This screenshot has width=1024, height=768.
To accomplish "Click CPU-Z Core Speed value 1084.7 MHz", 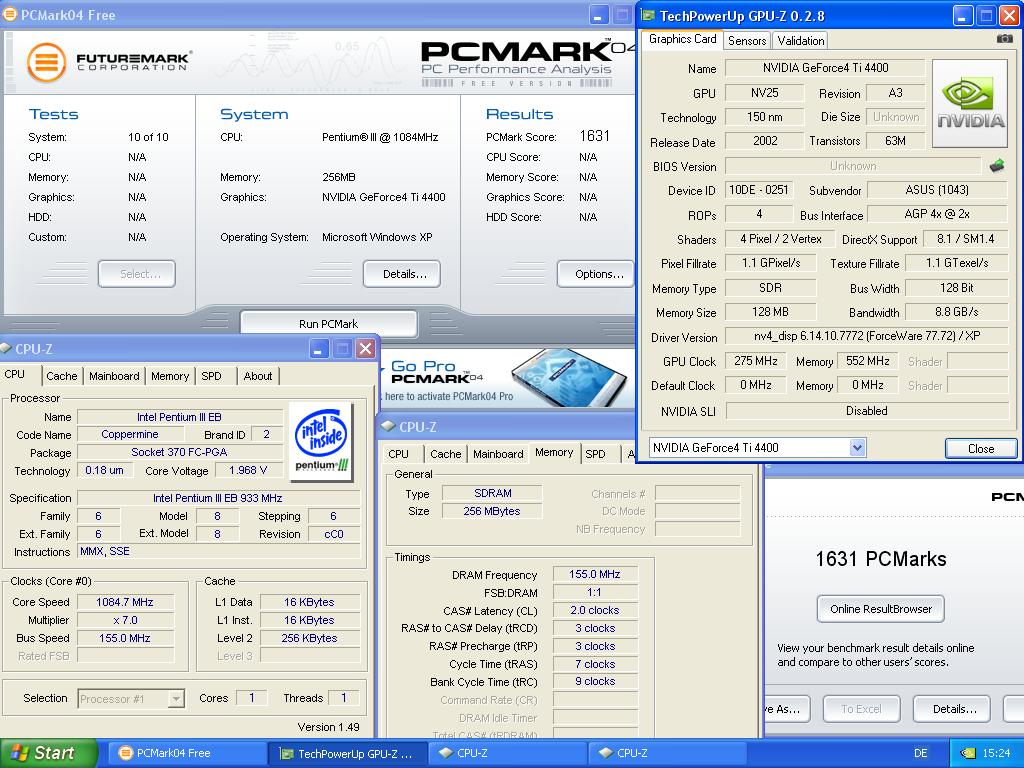I will coord(125,602).
